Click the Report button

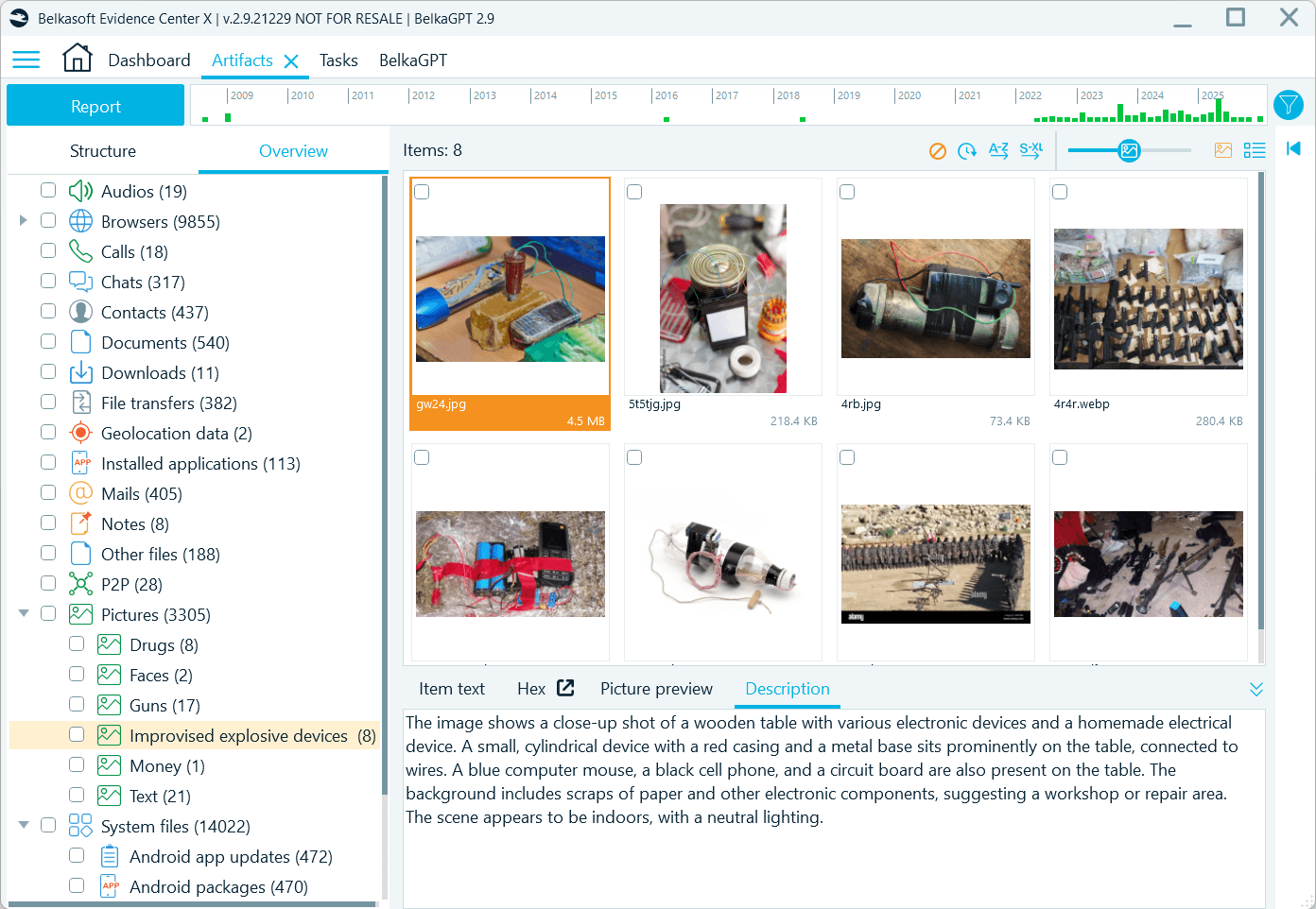pyautogui.click(x=95, y=105)
